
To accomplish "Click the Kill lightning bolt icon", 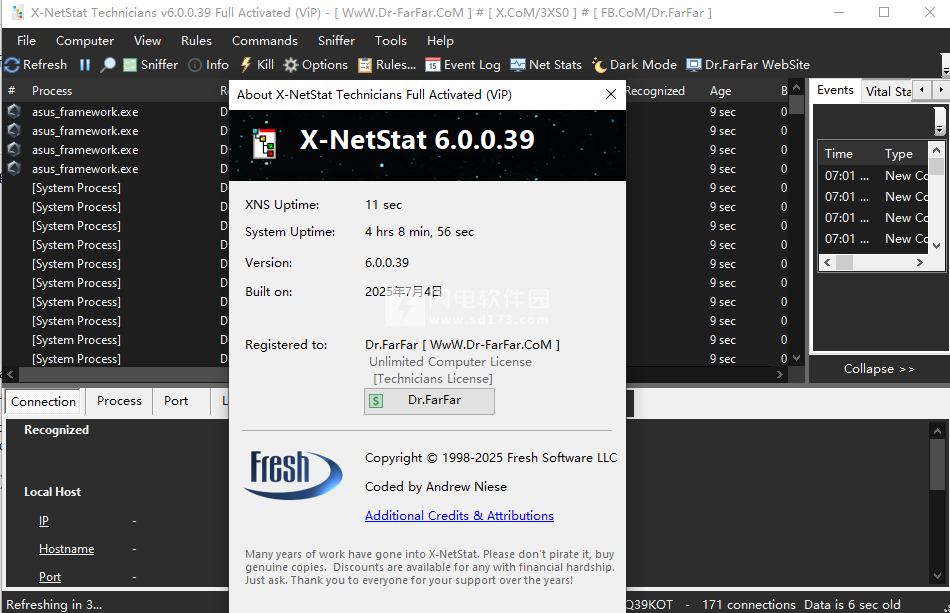I will tap(246, 65).
